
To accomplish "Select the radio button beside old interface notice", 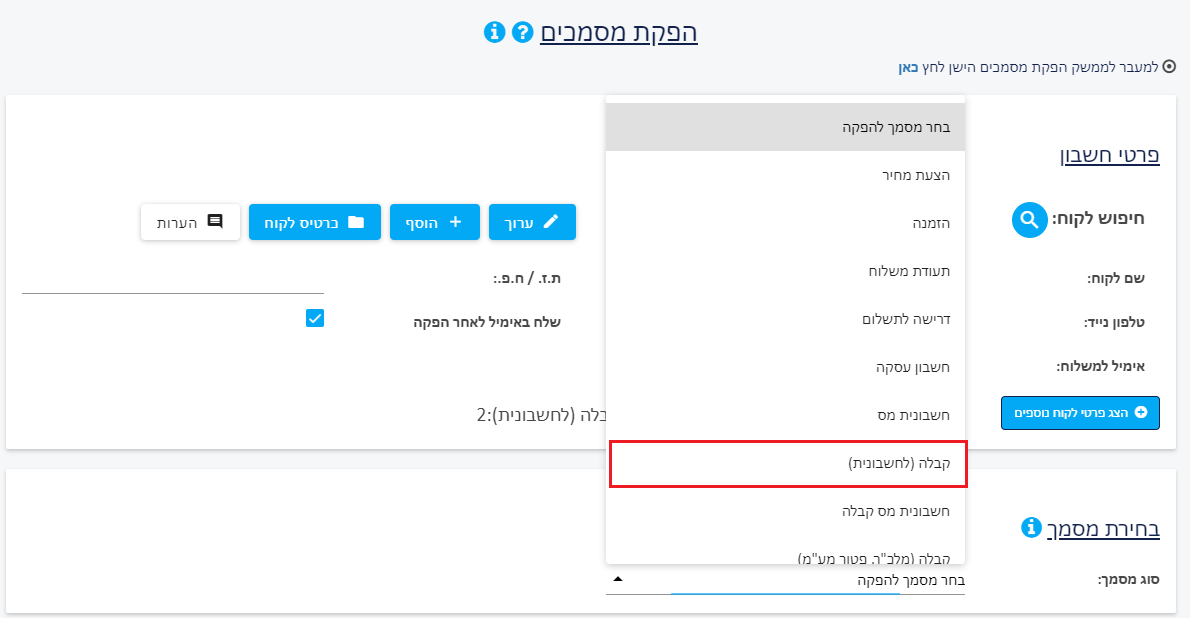I will pyautogui.click(x=1170, y=67).
